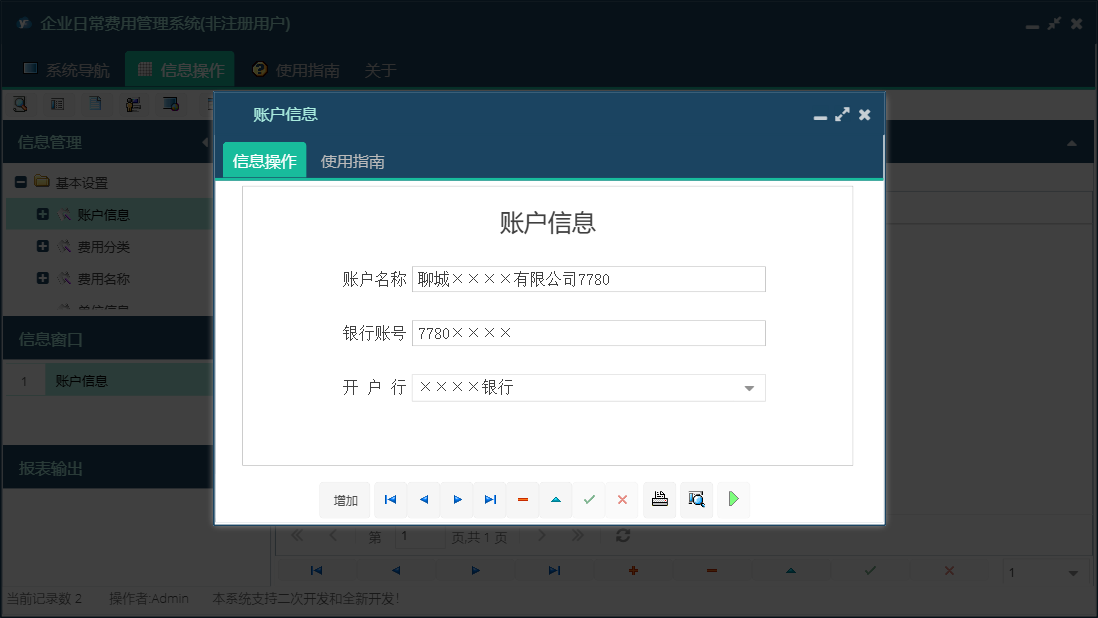
Task: Delete the current account using the red minus icon
Action: click(523, 499)
